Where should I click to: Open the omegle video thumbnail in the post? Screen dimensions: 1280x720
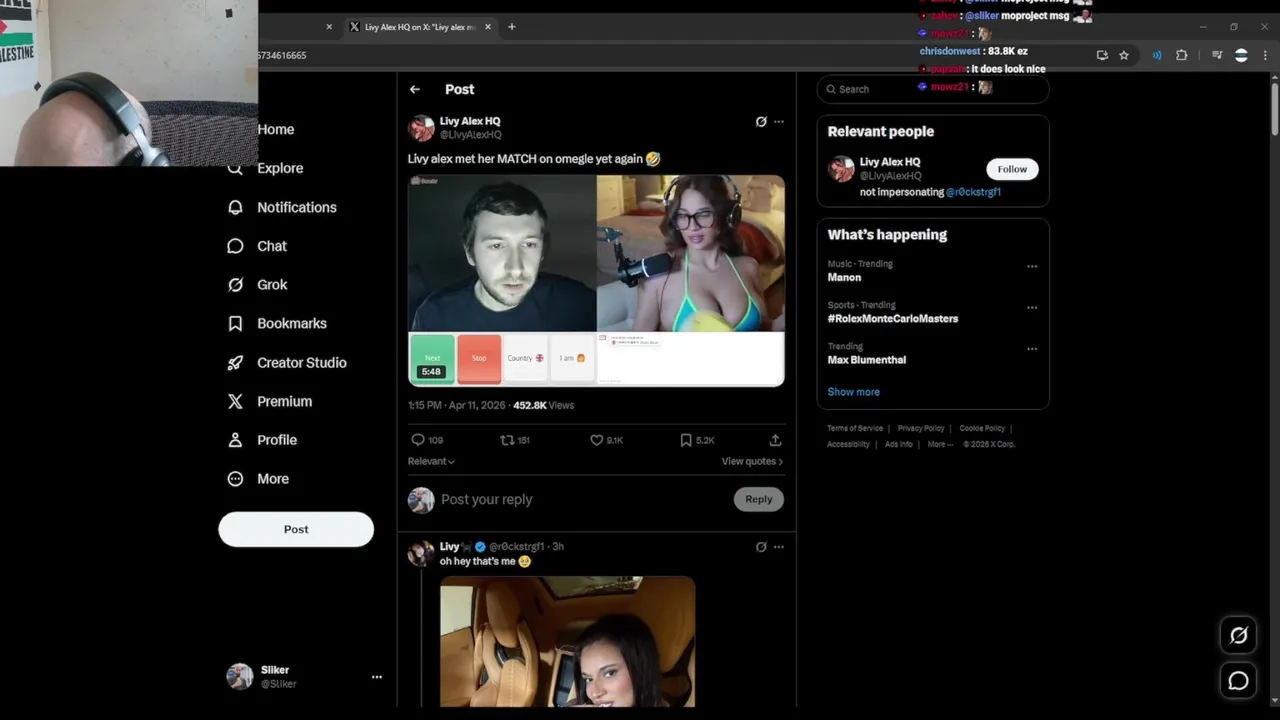597,281
